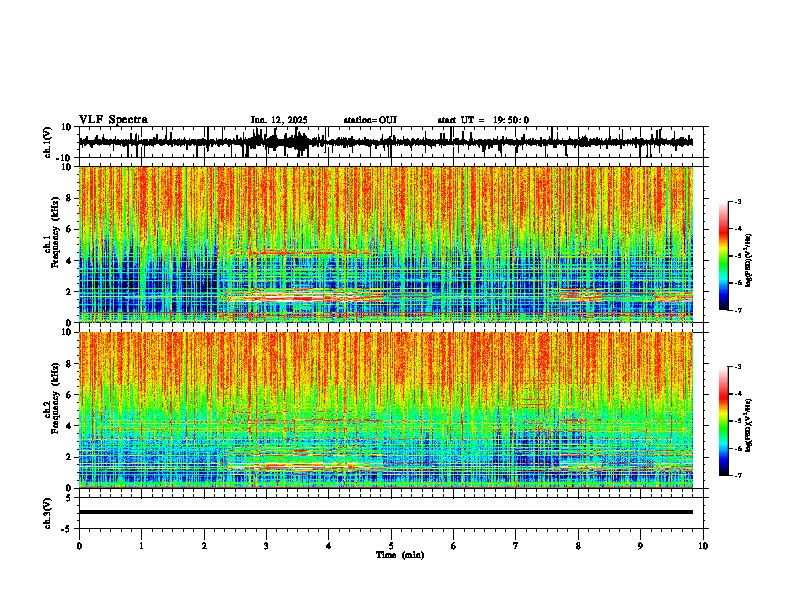Select the date text "Jan. 12, 2025"
792x612 pixels.
279,120
